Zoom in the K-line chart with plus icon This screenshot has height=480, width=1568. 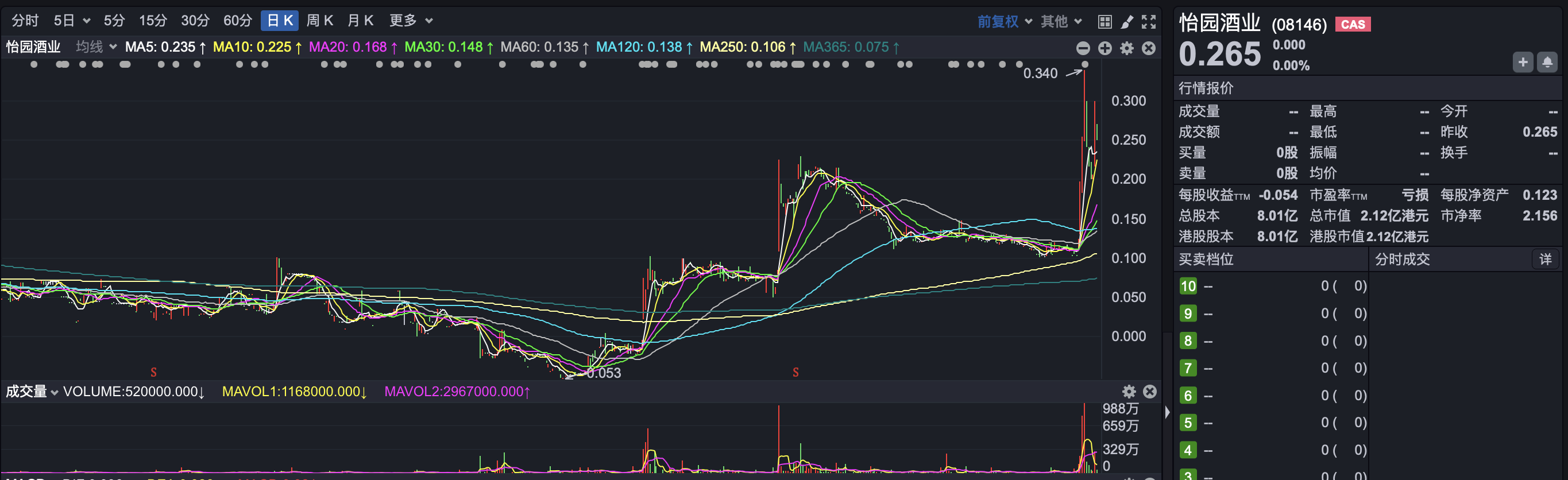pyautogui.click(x=1105, y=48)
